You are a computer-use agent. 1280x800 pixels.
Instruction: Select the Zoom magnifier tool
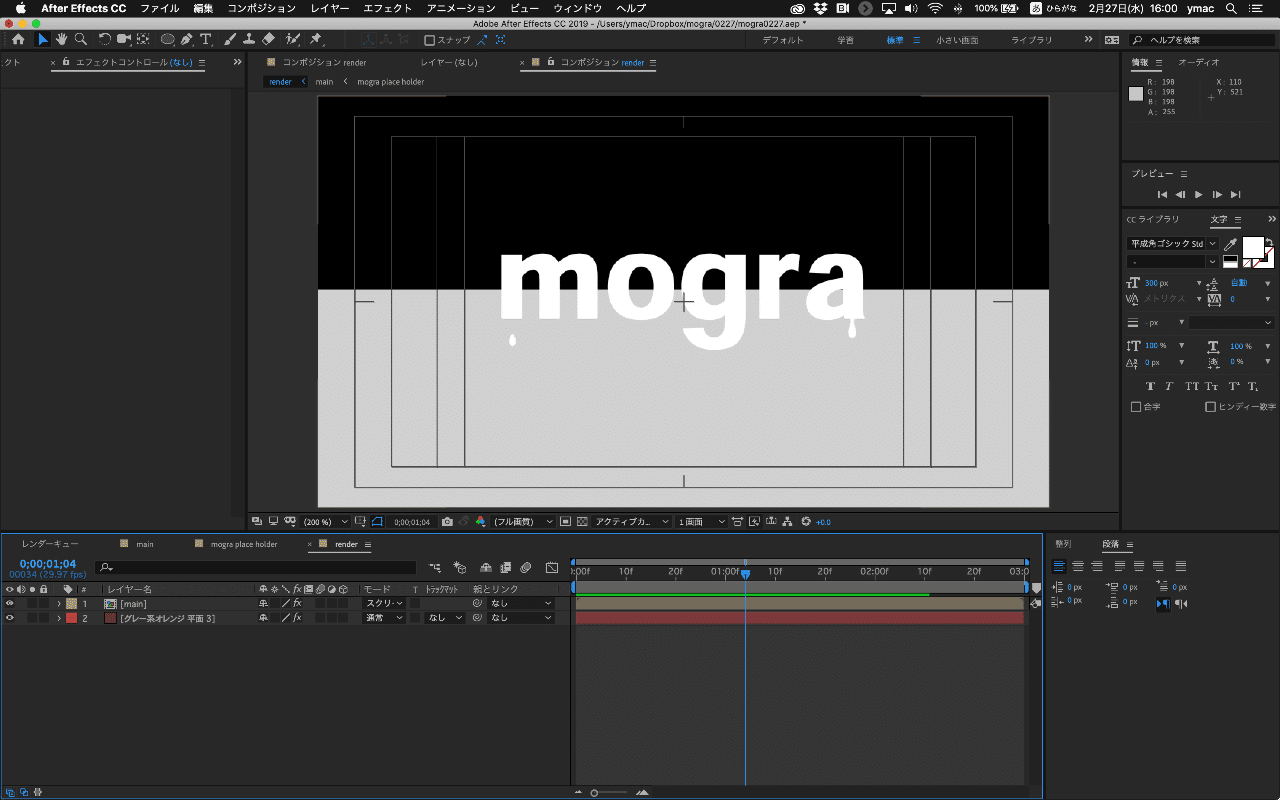[80, 40]
